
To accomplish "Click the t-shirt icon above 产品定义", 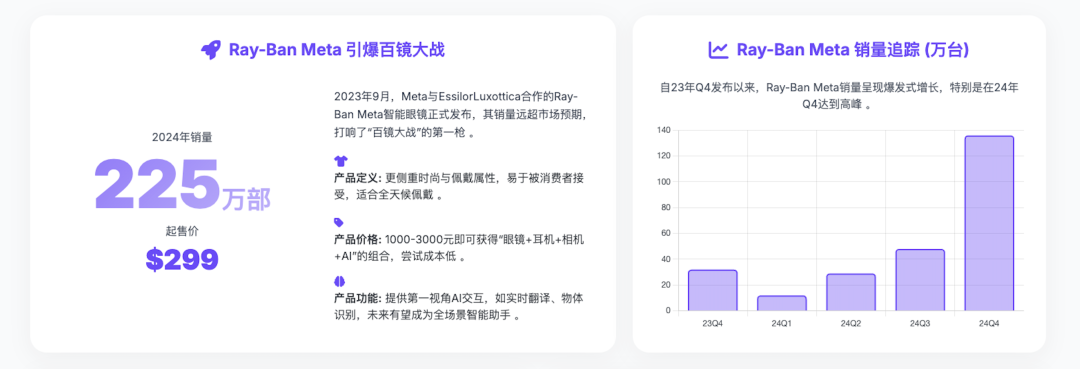I will tap(340, 162).
